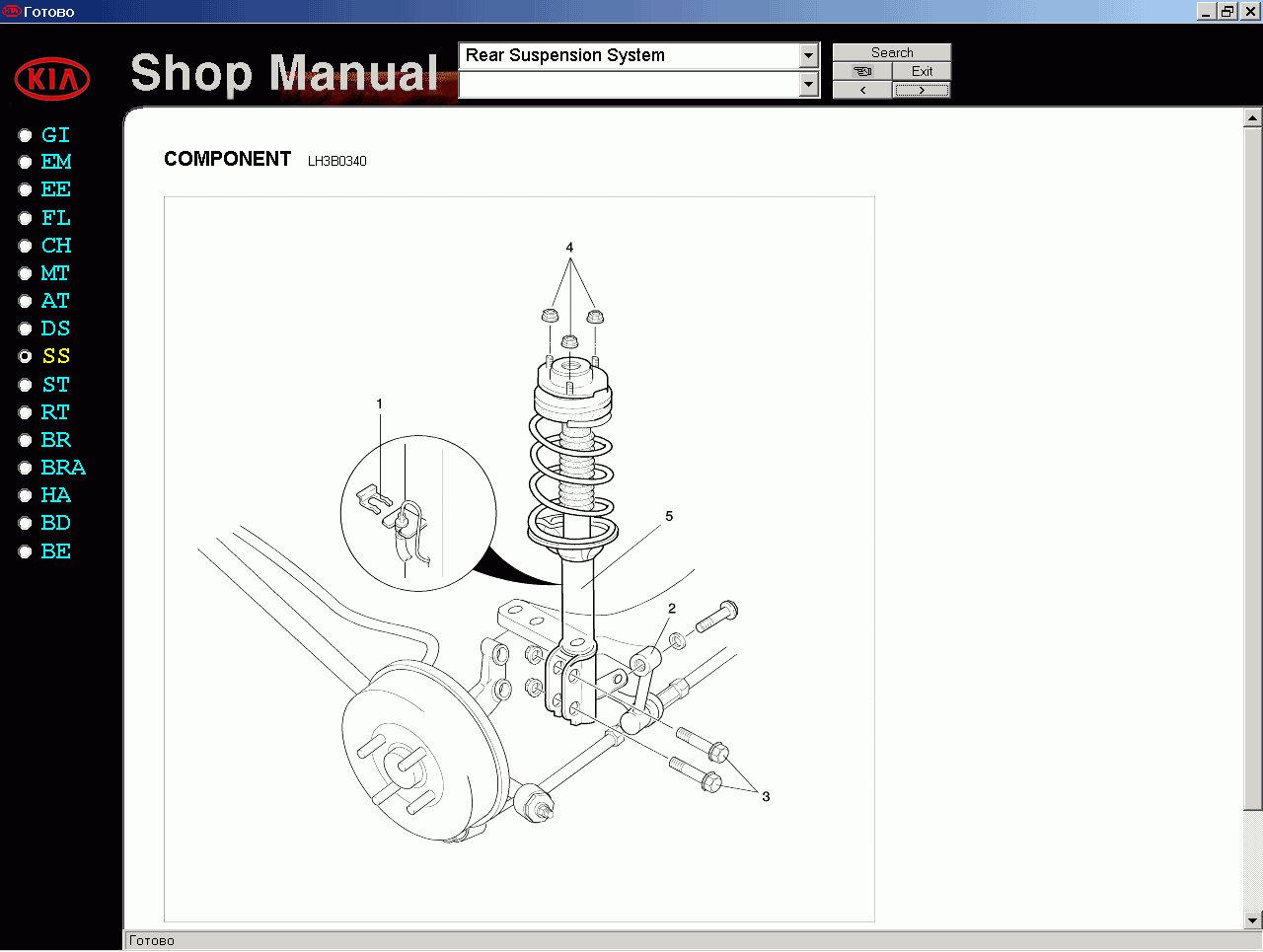Select the BE radio button

[25, 550]
